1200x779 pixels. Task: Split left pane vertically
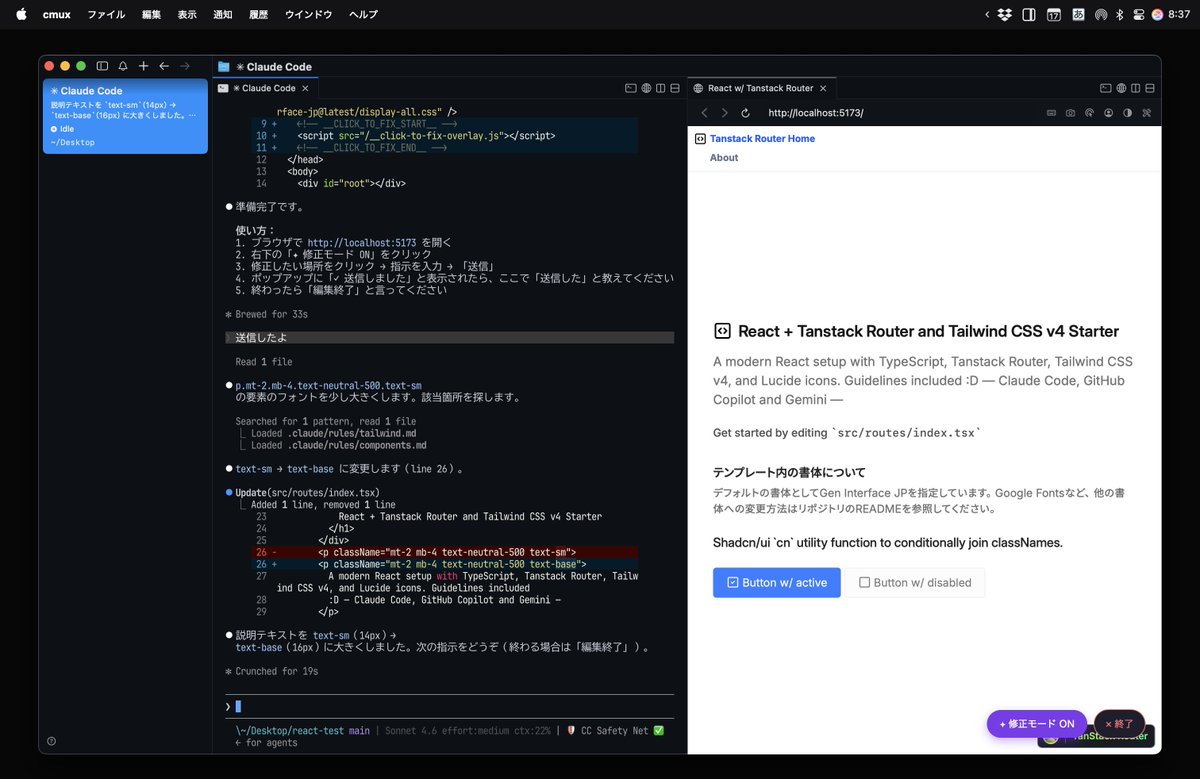(660, 88)
